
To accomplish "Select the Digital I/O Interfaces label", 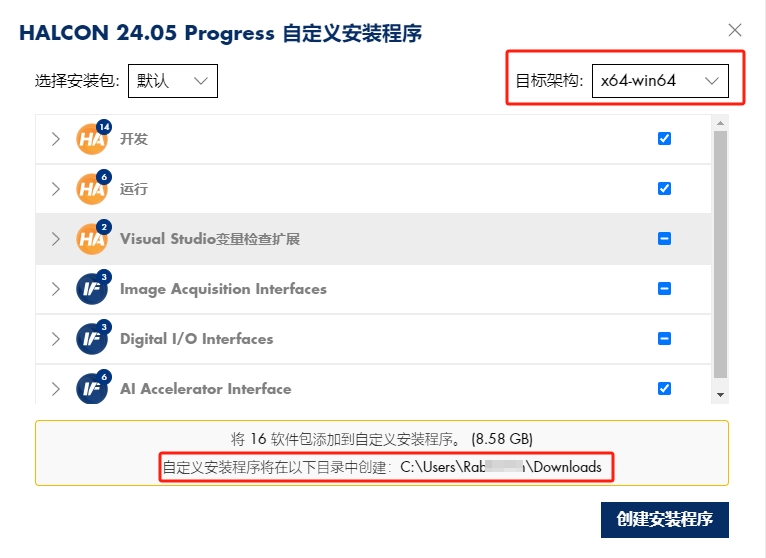I will (x=196, y=339).
